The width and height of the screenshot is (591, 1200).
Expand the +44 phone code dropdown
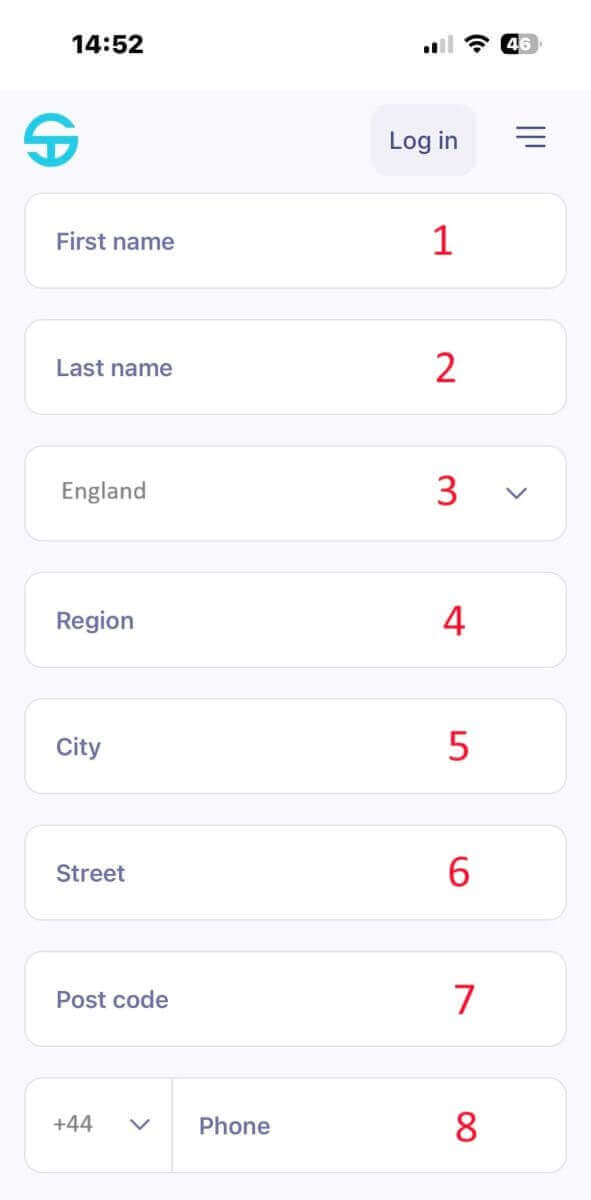point(95,1125)
